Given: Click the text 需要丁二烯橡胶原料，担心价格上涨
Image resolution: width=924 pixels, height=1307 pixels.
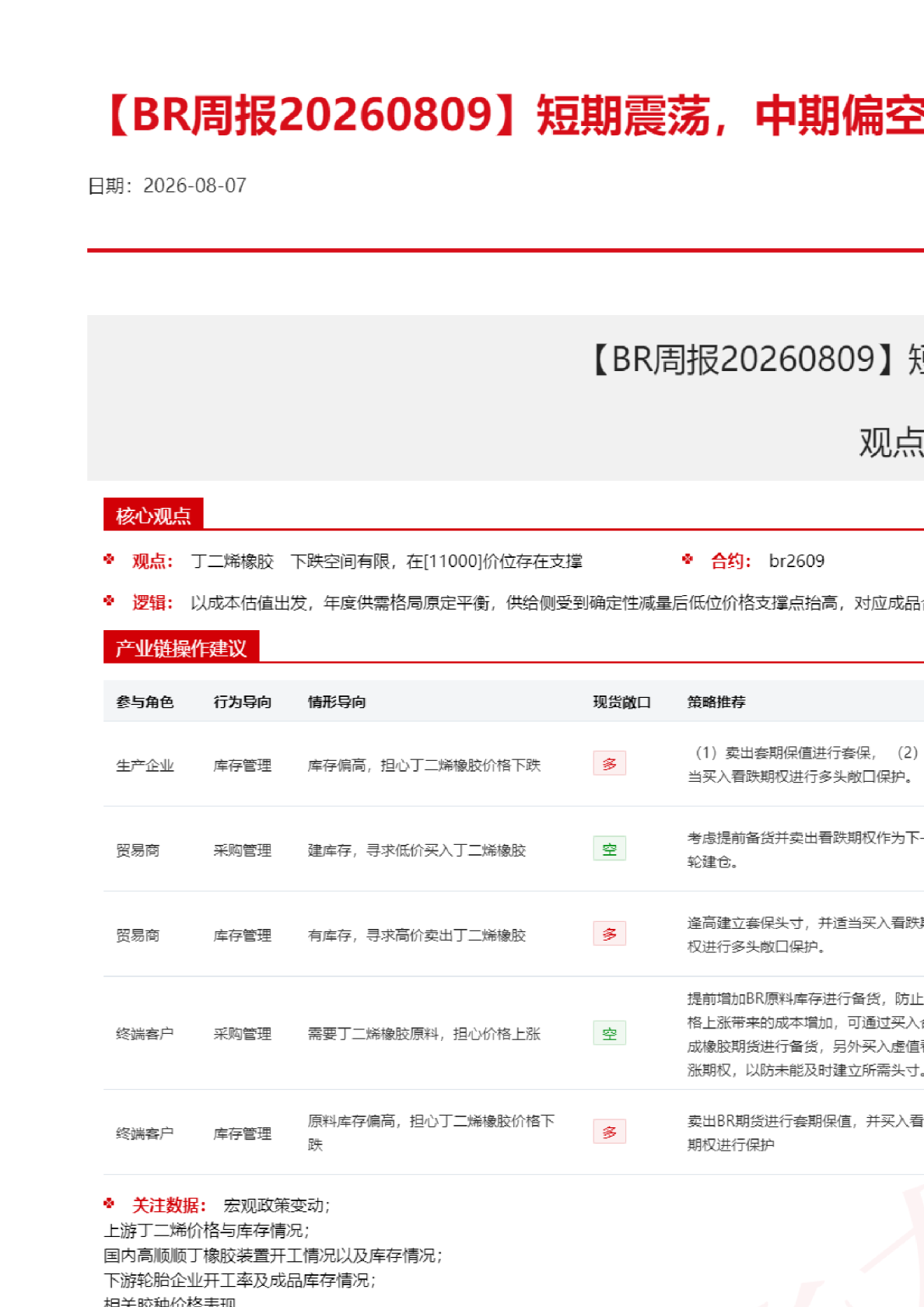Looking at the screenshot, I should 424,1034.
